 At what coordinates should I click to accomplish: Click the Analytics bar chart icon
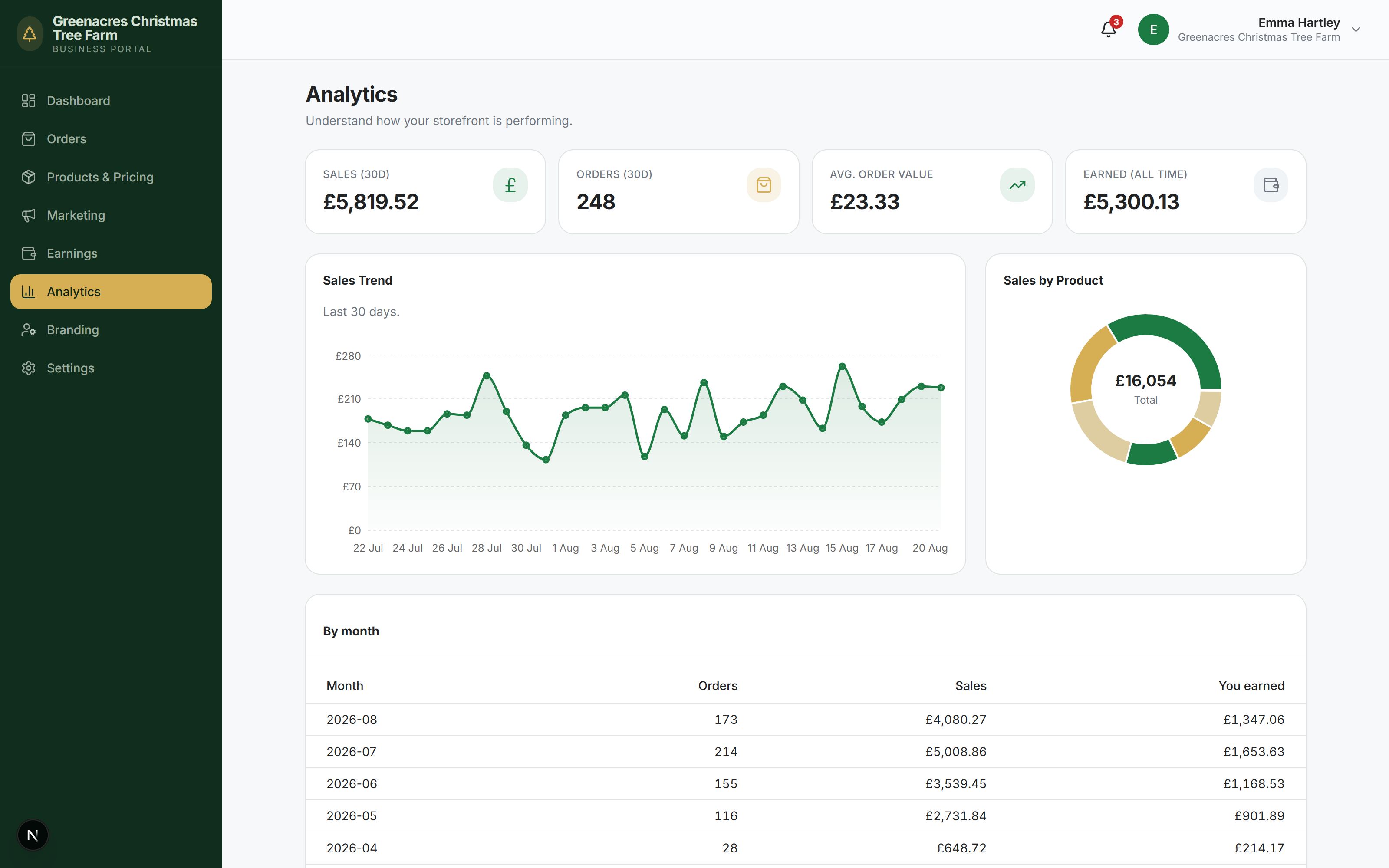pyautogui.click(x=29, y=292)
